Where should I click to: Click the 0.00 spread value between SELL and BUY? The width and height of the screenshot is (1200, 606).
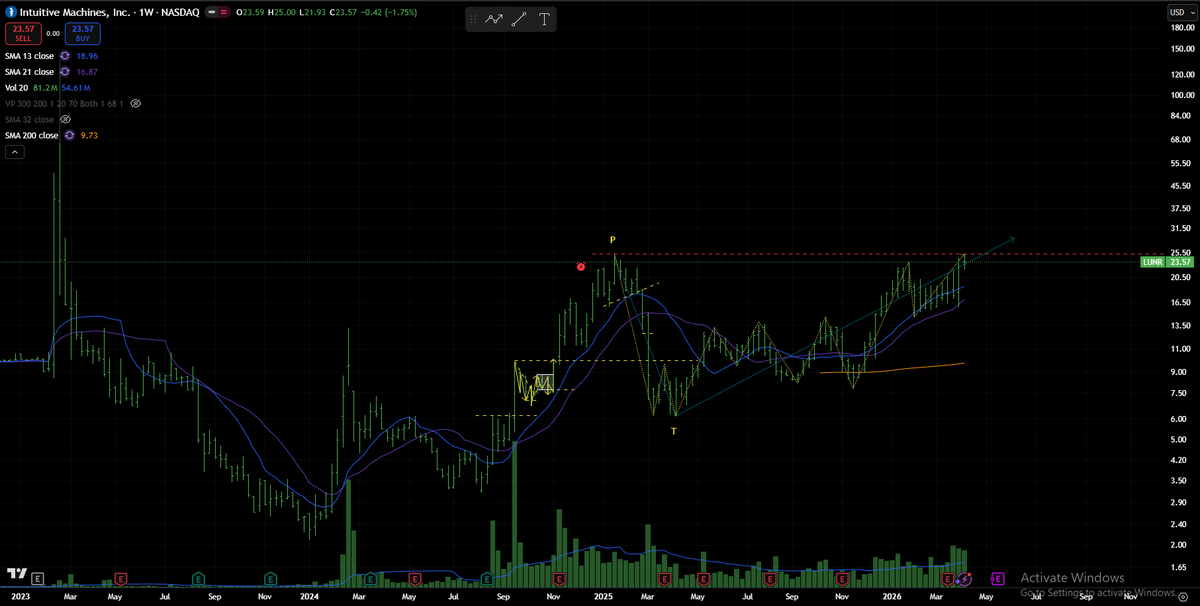coord(53,34)
